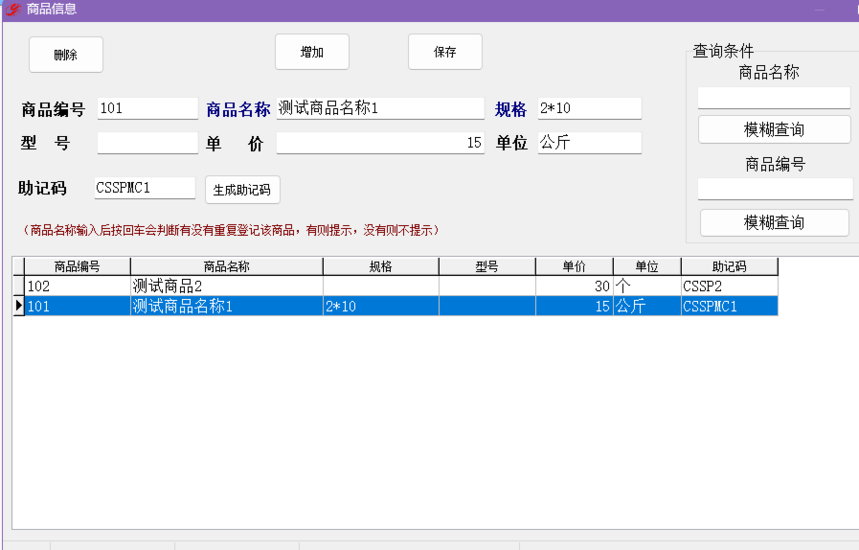Focus the 规格 field containing 2*10
The height and width of the screenshot is (550, 859).
[589, 108]
